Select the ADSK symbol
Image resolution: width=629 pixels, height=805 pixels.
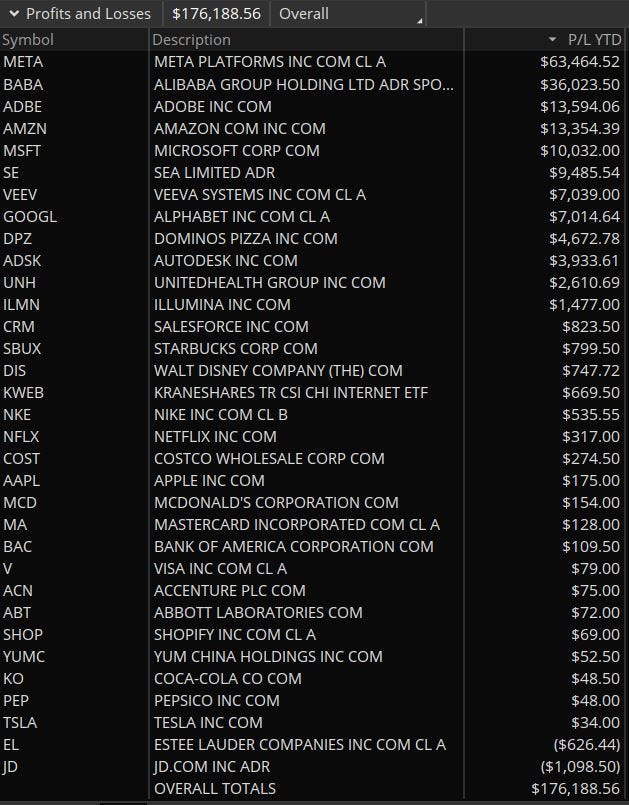click(x=22, y=261)
